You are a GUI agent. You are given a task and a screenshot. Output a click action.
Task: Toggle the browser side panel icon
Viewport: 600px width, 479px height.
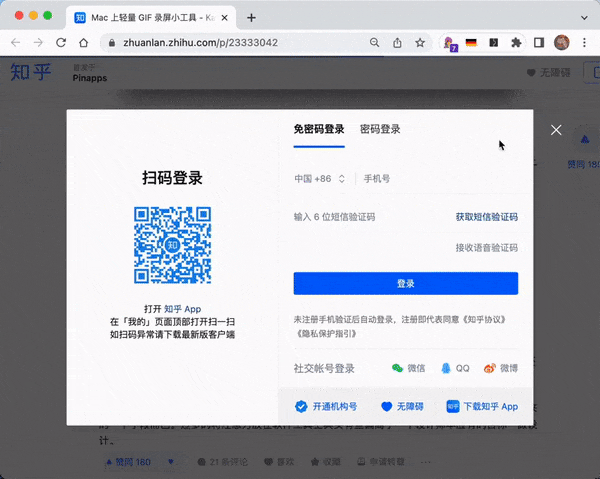click(539, 42)
